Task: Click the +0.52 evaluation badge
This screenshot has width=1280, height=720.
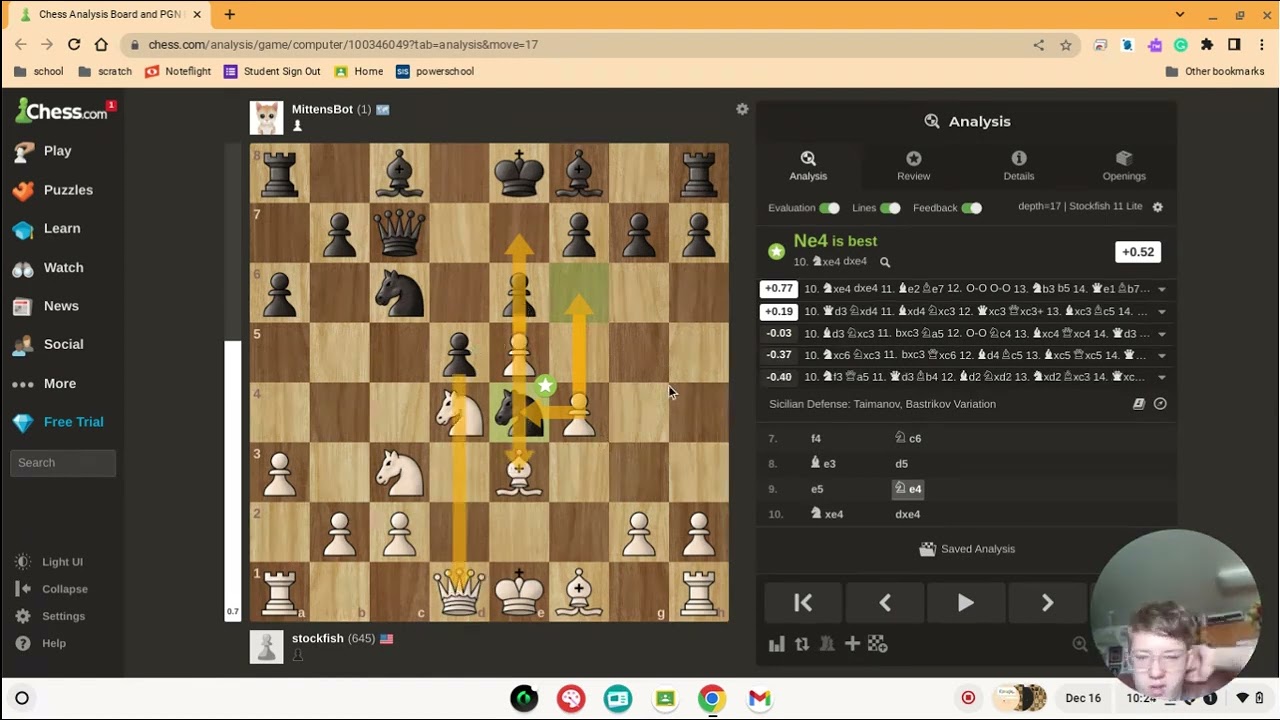Action: click(x=1138, y=252)
